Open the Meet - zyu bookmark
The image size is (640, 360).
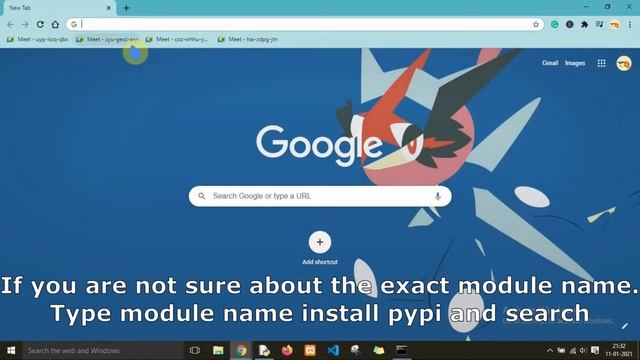(107, 39)
